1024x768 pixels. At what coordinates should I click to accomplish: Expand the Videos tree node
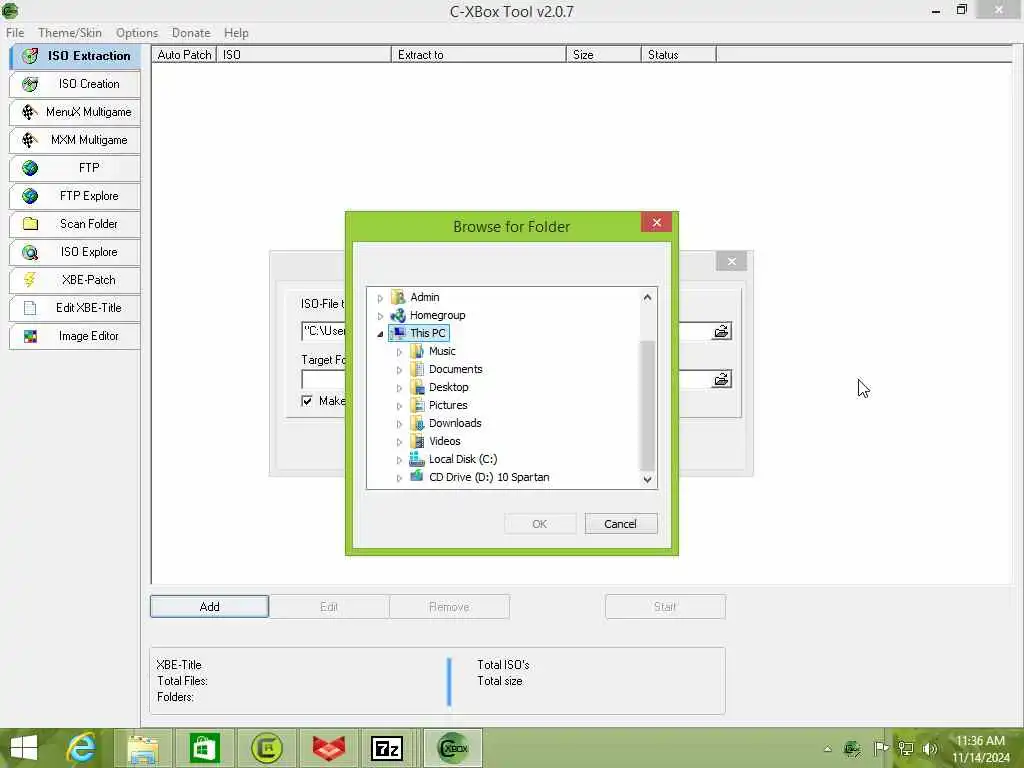tap(399, 442)
